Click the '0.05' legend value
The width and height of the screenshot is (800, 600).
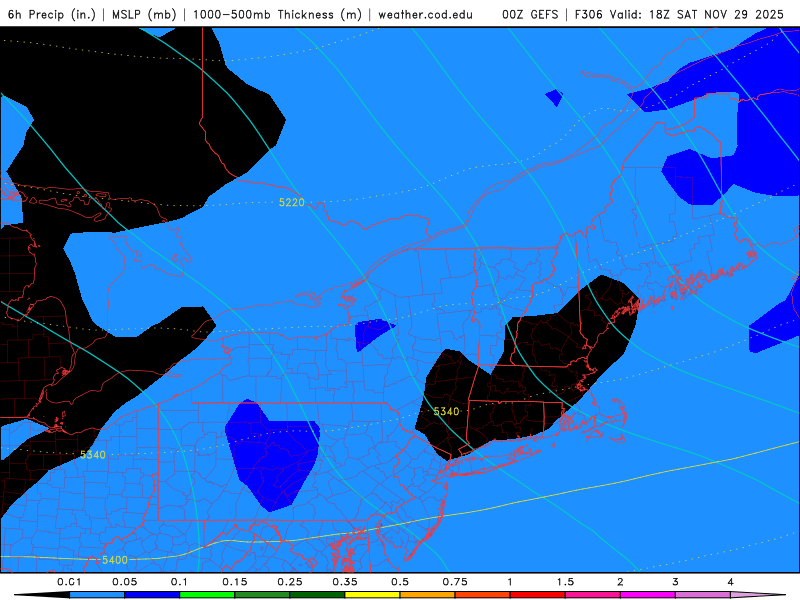point(124,582)
